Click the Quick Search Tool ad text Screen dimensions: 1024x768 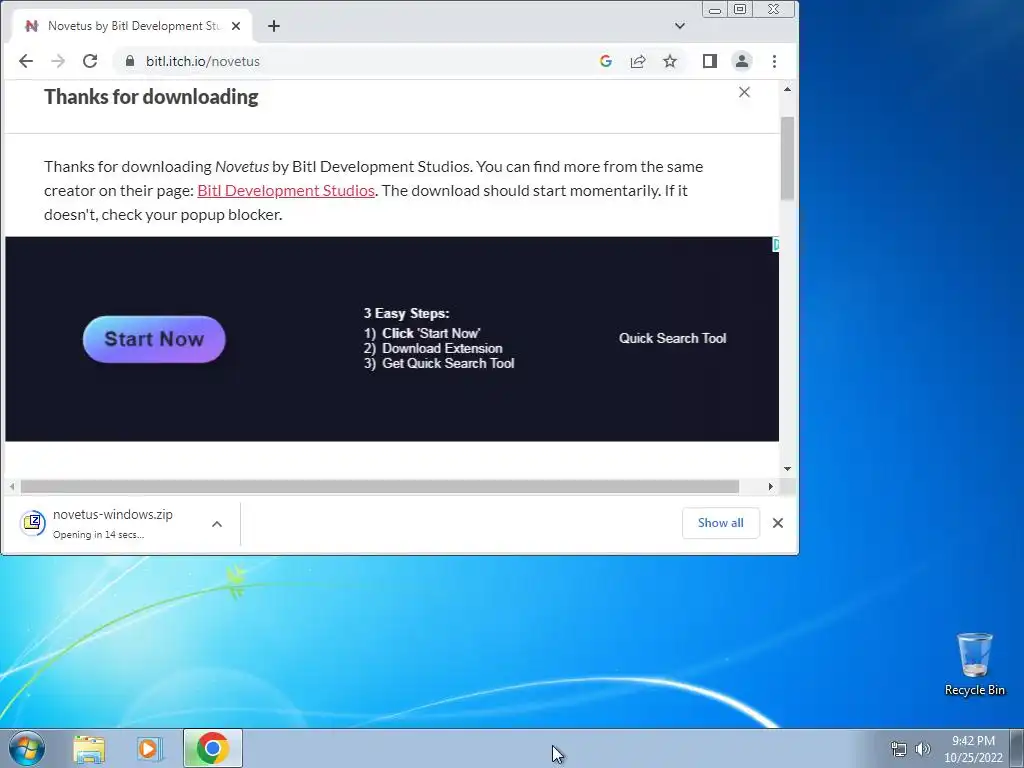(x=673, y=338)
